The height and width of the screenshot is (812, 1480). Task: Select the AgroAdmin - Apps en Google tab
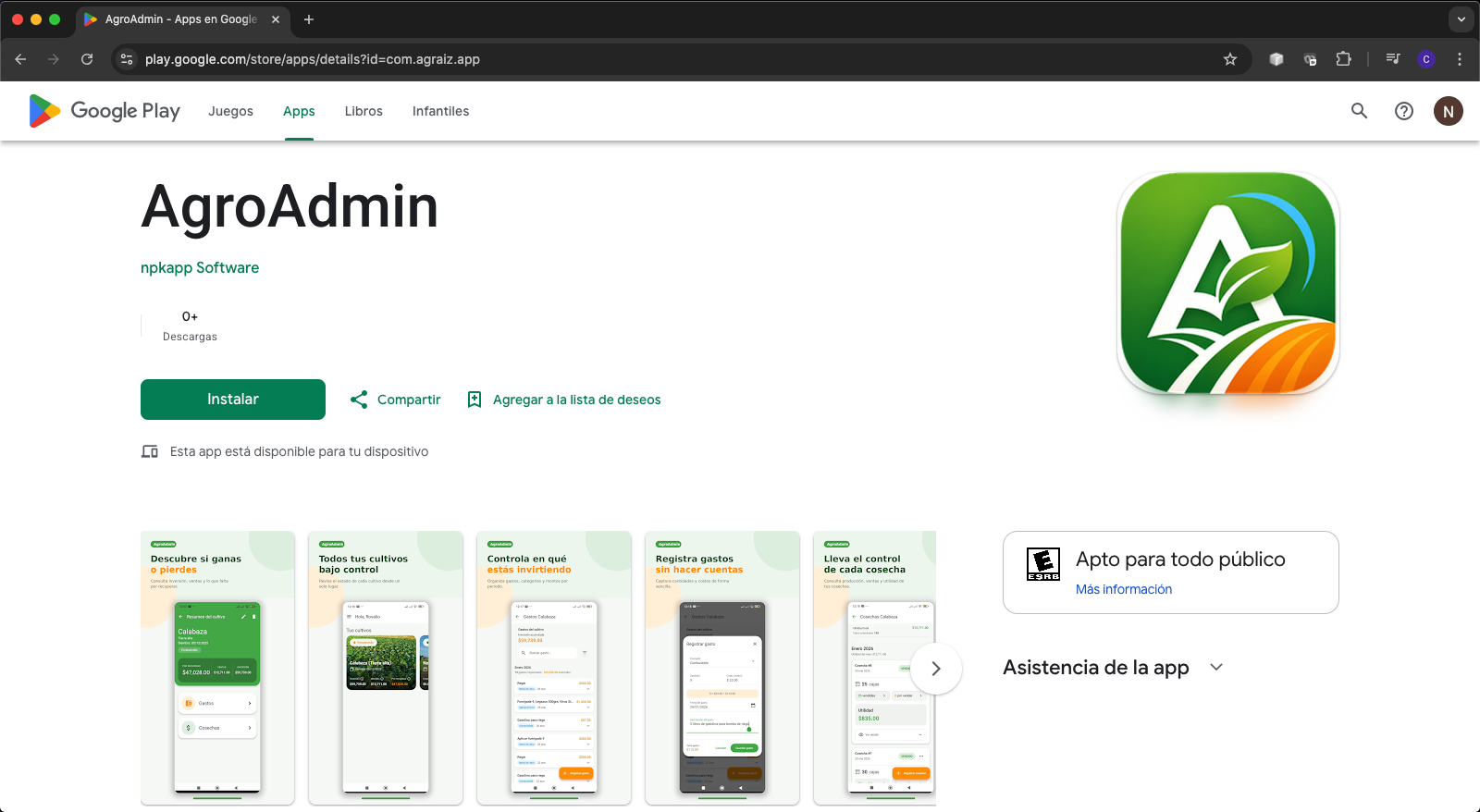point(181,19)
